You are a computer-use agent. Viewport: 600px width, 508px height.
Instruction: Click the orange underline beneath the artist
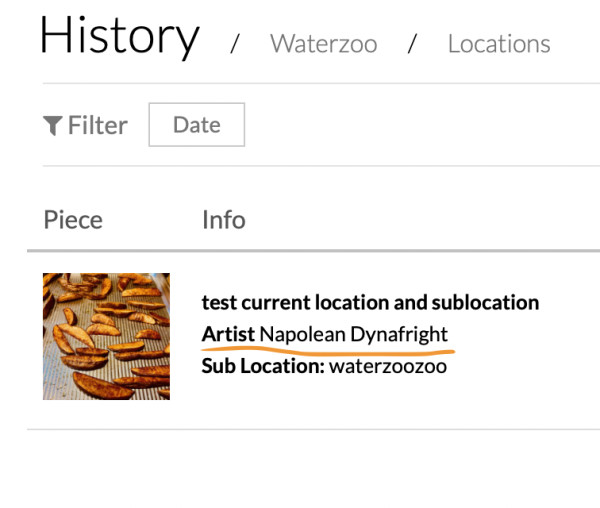click(330, 351)
